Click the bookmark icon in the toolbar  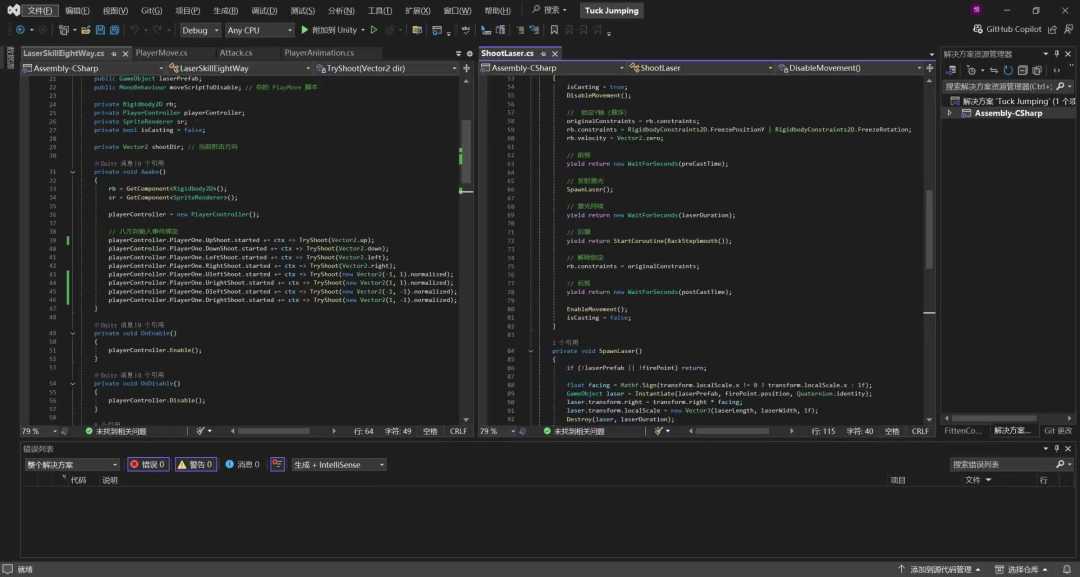554,30
